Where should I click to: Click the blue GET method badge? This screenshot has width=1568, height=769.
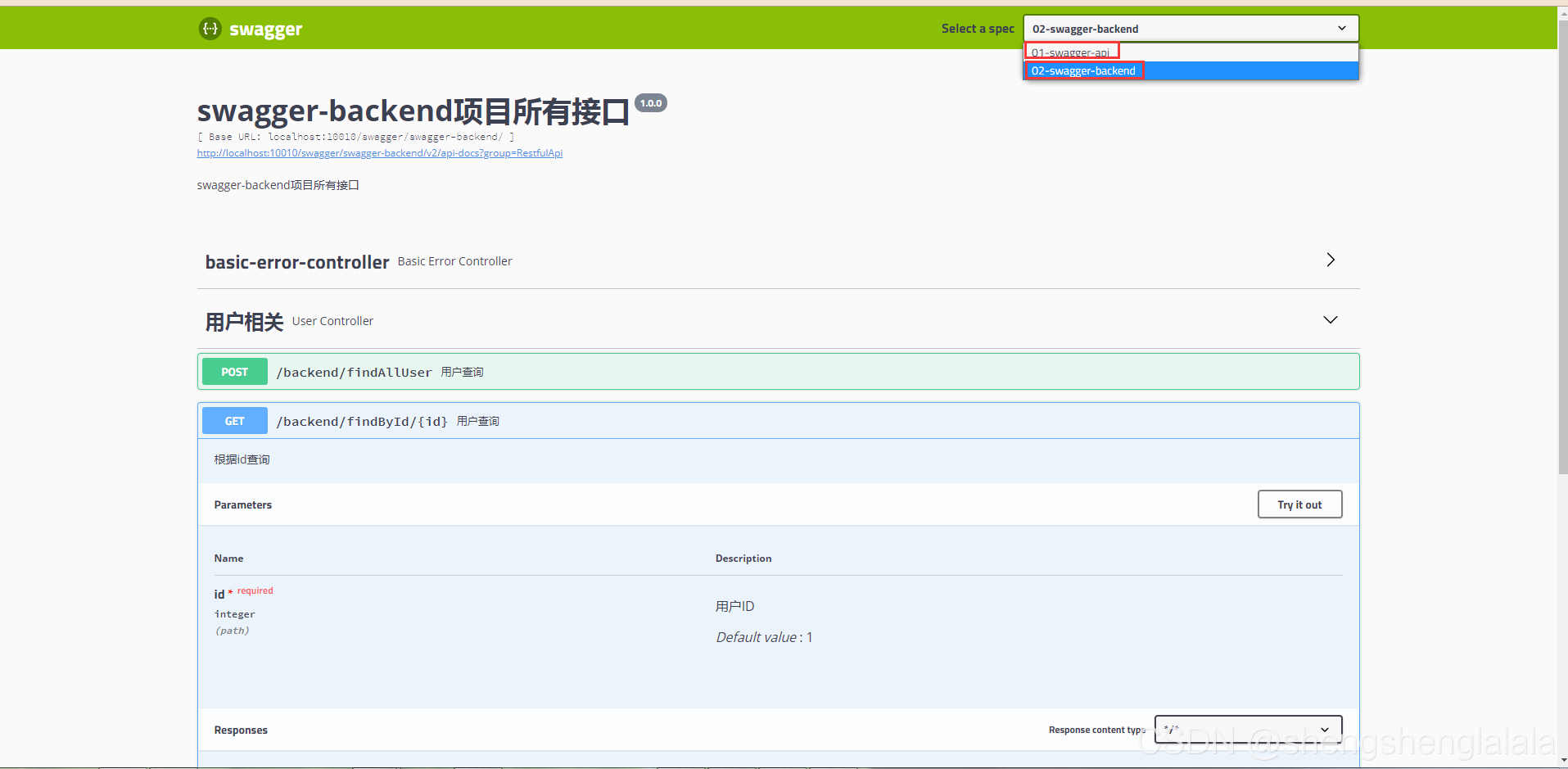click(234, 421)
